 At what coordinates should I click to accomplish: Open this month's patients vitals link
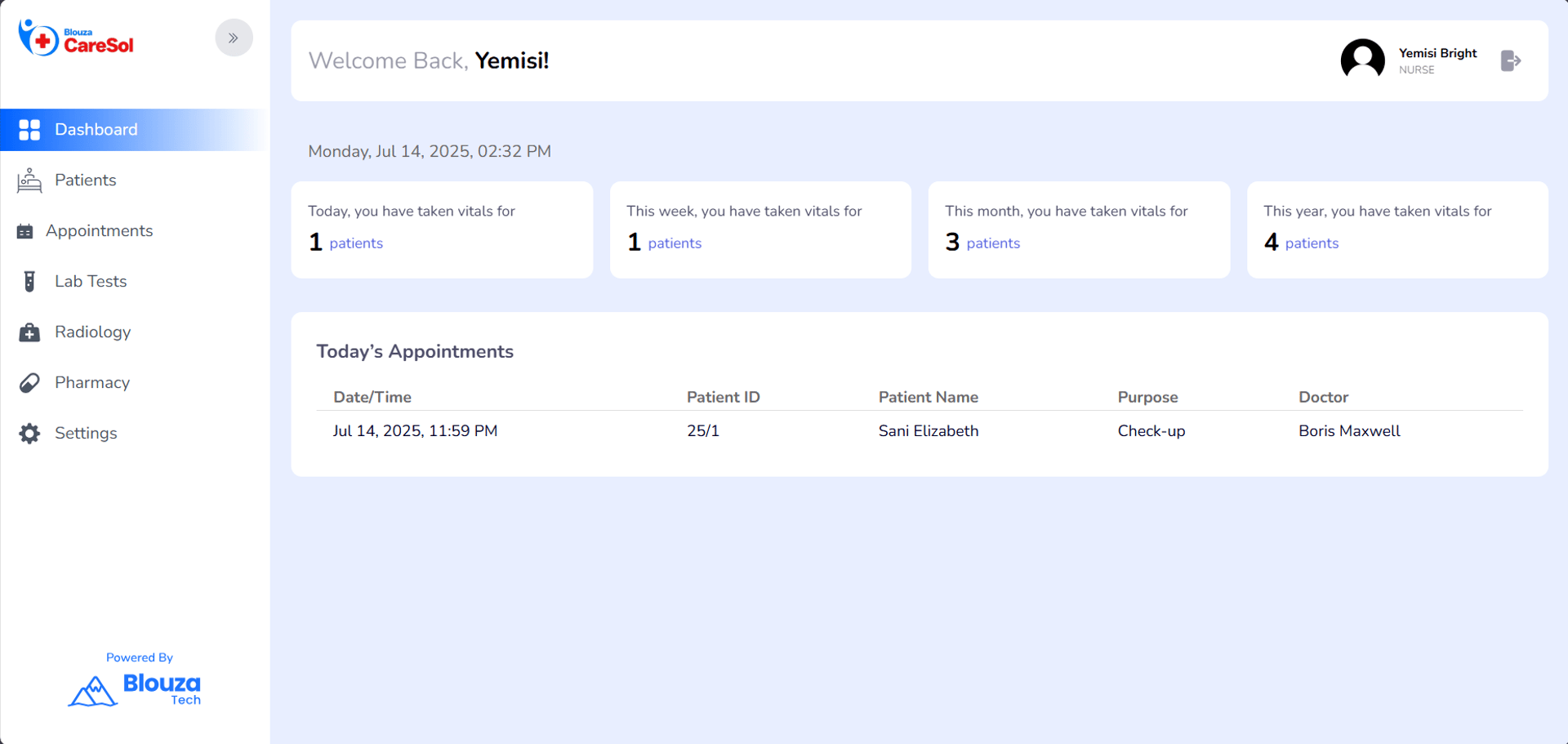993,243
